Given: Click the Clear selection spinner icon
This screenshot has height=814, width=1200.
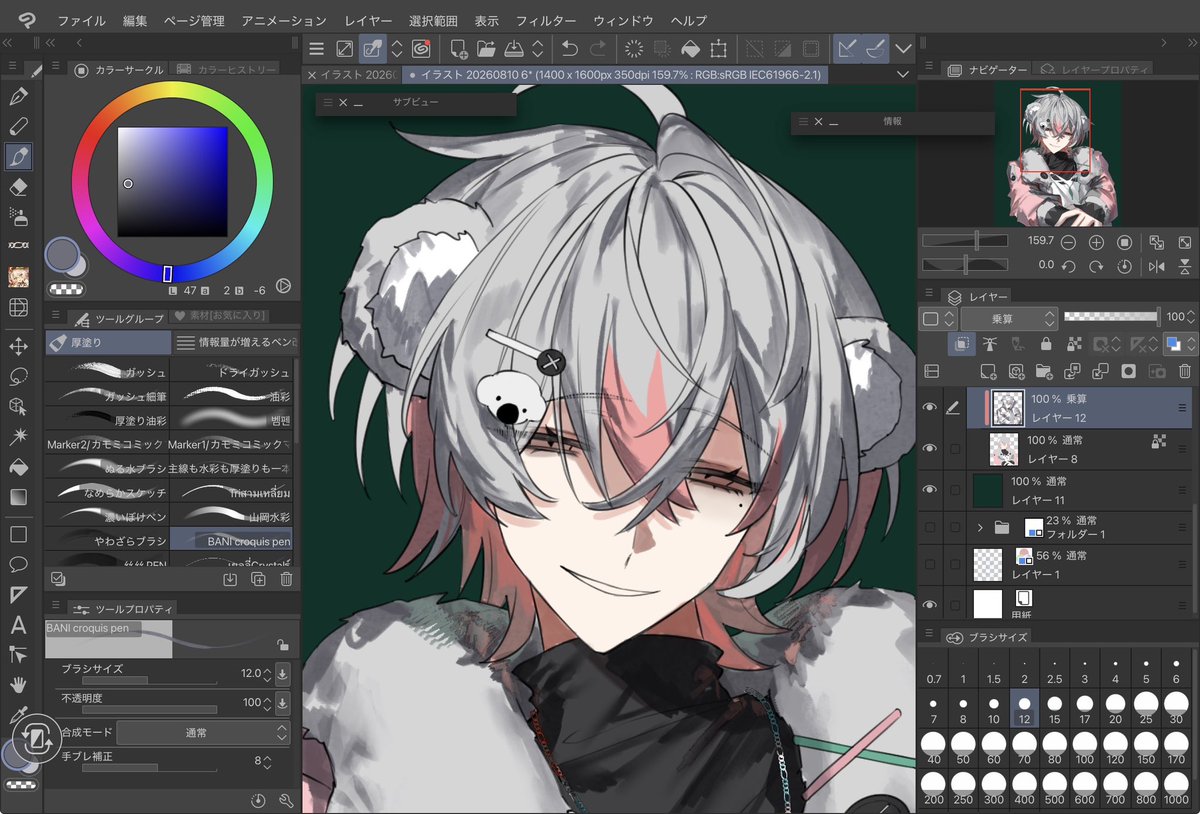Looking at the screenshot, I should [x=633, y=48].
